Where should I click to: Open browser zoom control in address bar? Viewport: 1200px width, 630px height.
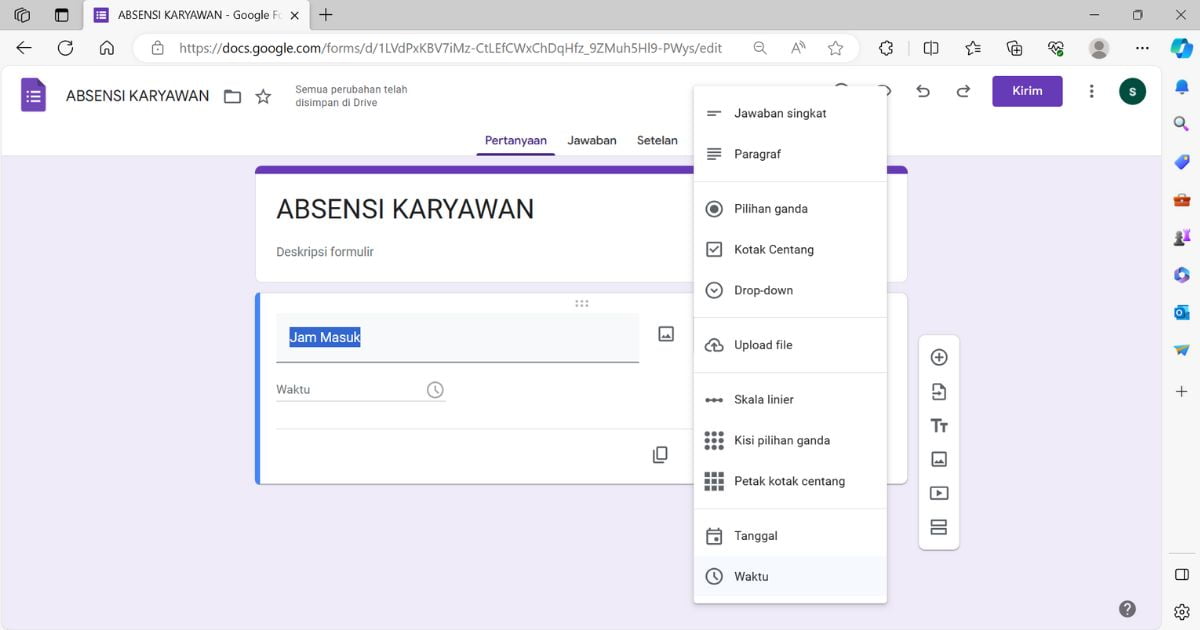pyautogui.click(x=760, y=48)
